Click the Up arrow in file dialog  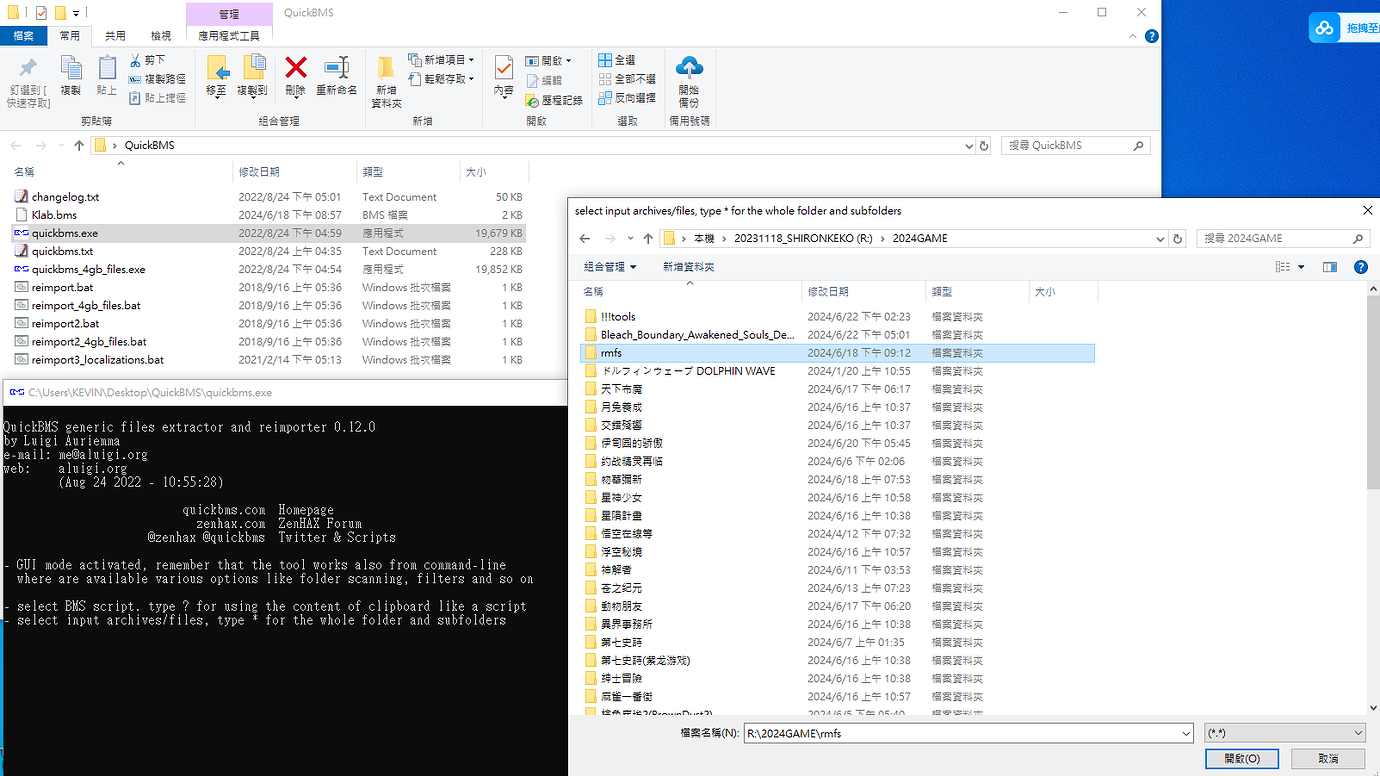point(648,239)
